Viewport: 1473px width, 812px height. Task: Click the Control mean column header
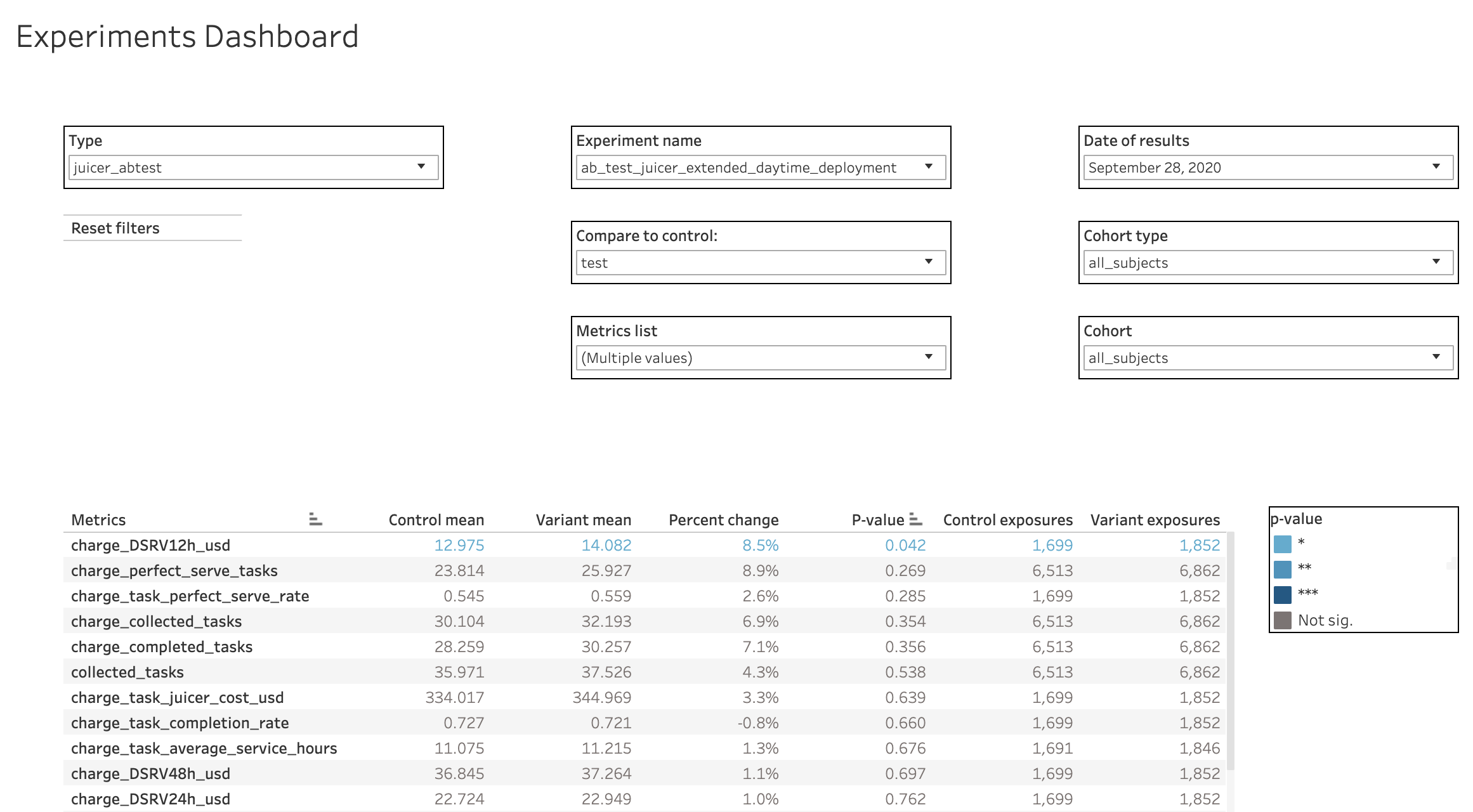click(436, 520)
